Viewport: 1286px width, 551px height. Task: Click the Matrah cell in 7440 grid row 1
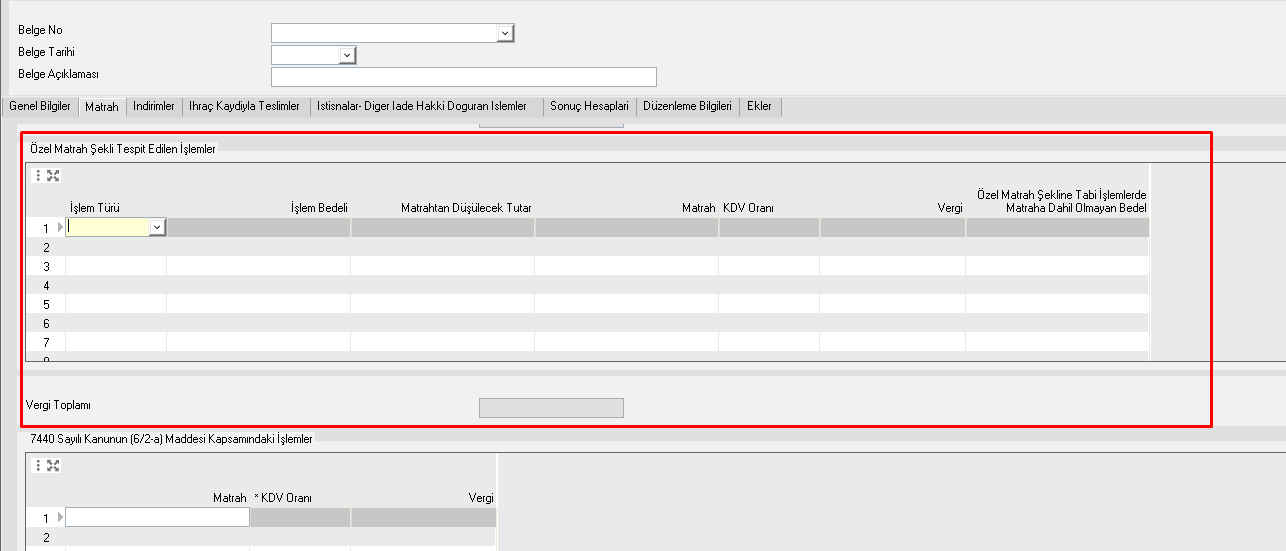pos(157,517)
